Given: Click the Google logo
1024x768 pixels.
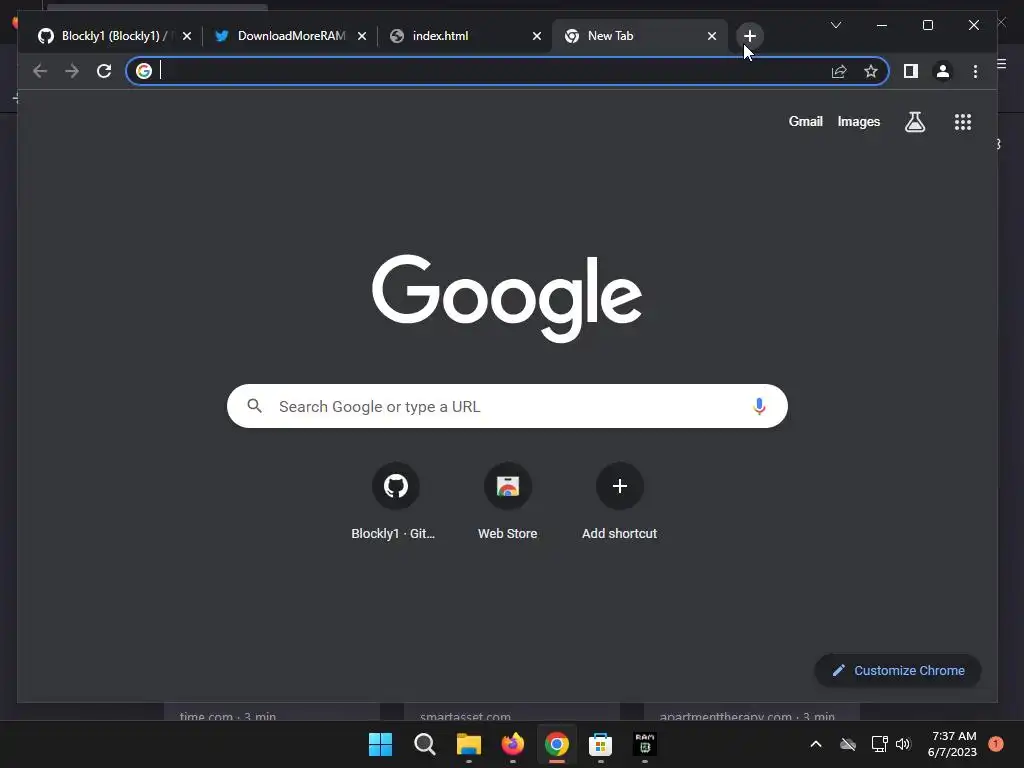Looking at the screenshot, I should 507,298.
